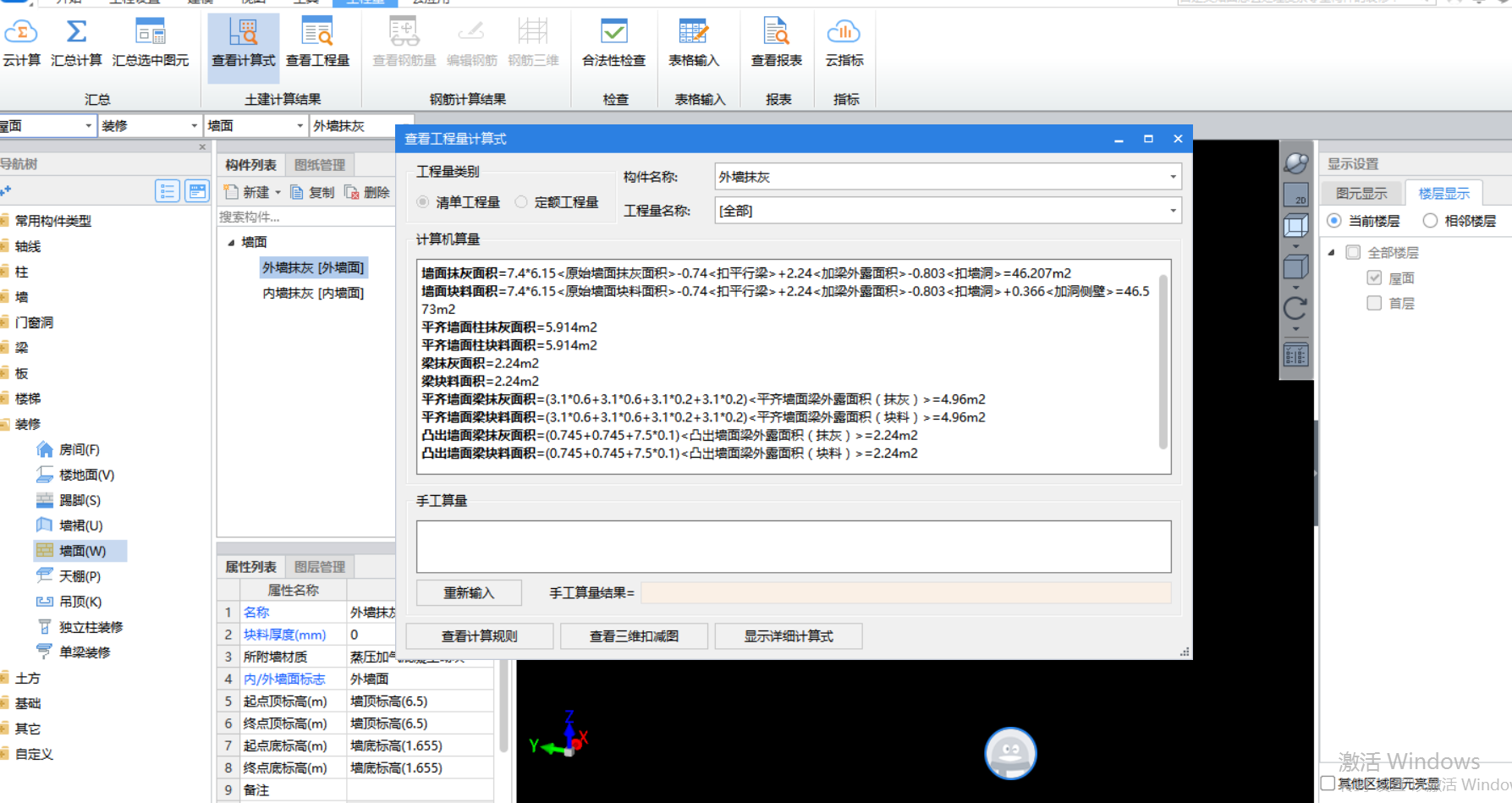The width and height of the screenshot is (1512, 803).
Task: Toggle 首层 floor checkbox
Action: (1374, 303)
